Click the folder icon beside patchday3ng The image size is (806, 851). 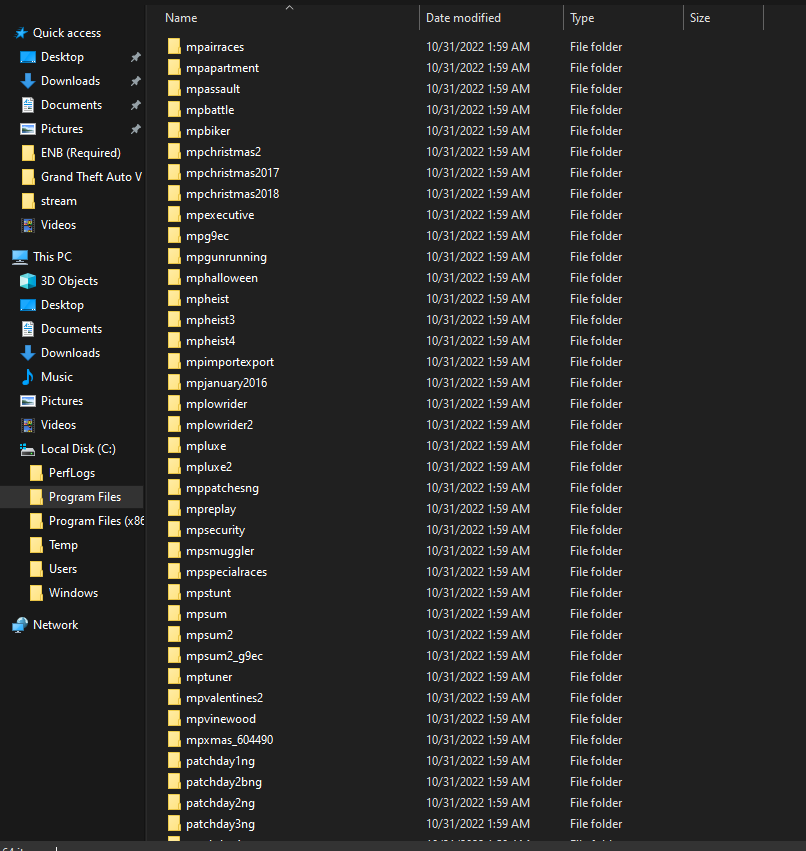[x=174, y=824]
